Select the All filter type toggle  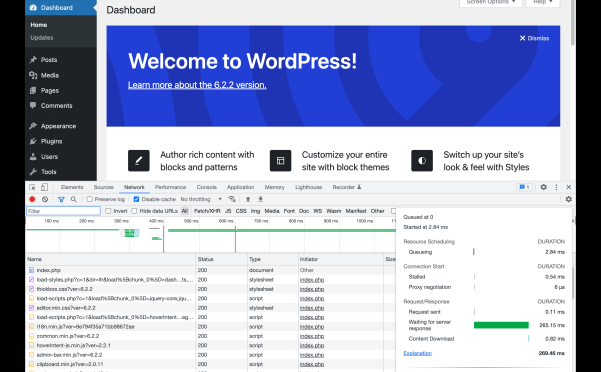[x=185, y=211]
